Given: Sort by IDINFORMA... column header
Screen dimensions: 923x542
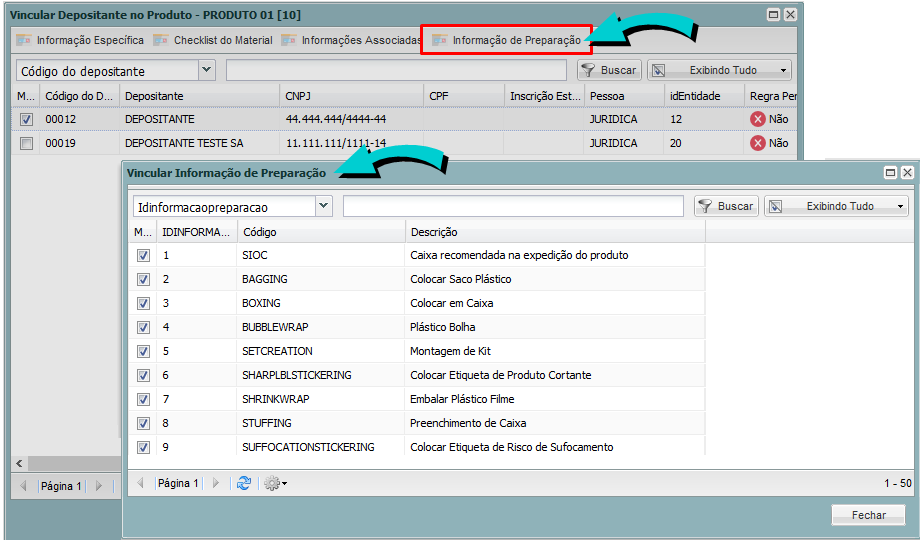Looking at the screenshot, I should (197, 232).
